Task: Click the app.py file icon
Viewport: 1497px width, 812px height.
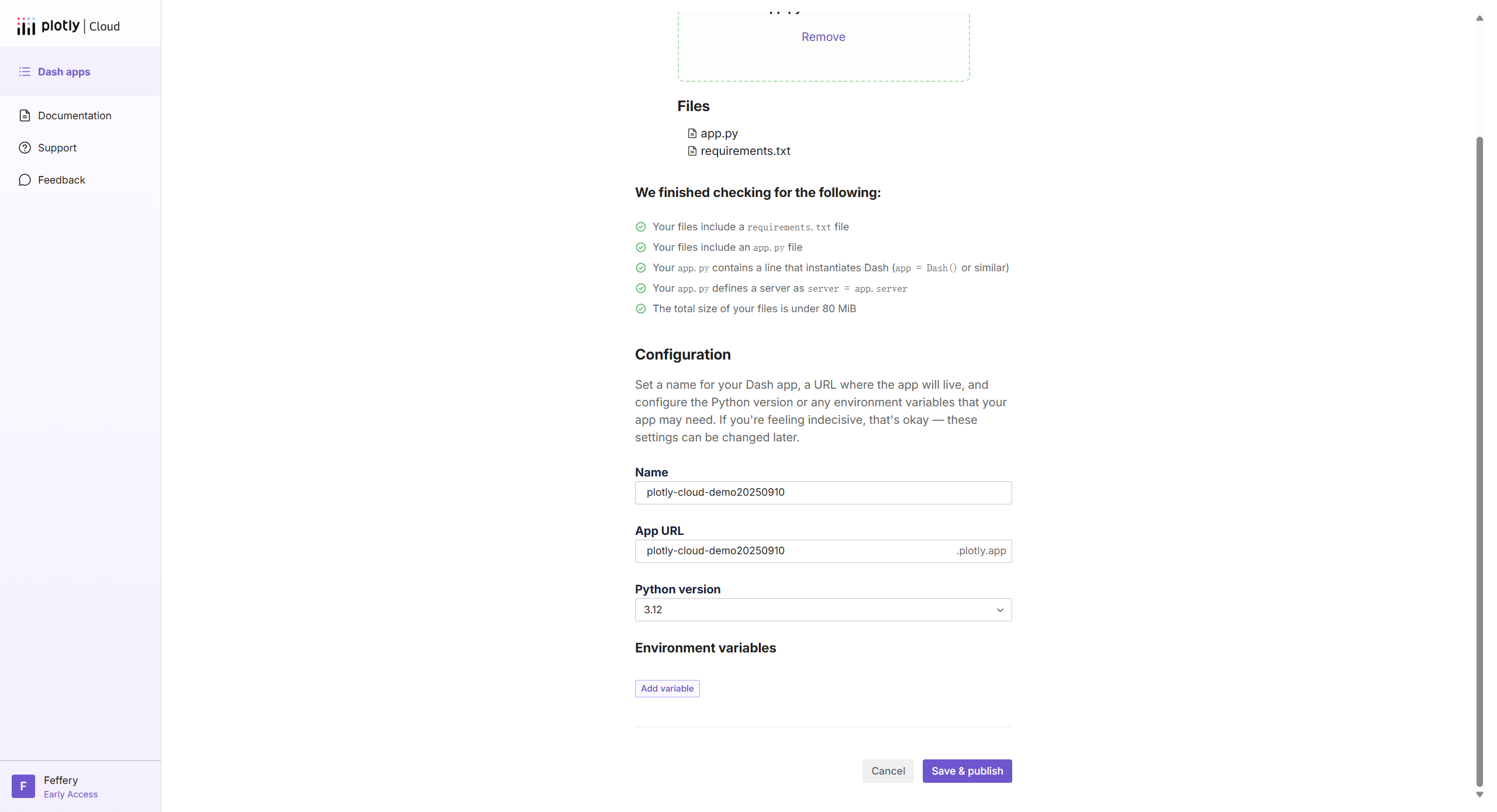Action: [x=692, y=133]
